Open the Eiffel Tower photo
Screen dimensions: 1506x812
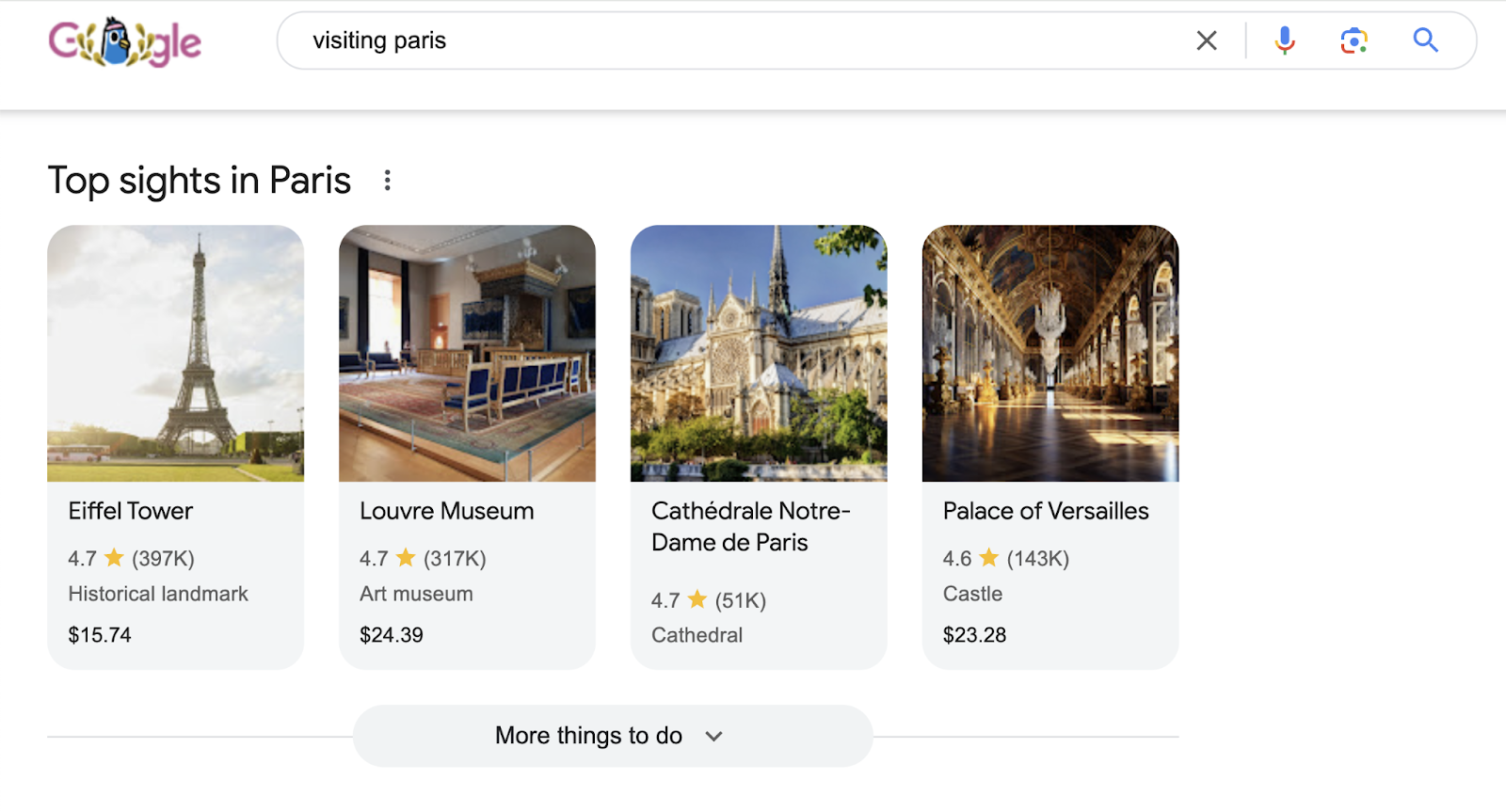coord(176,353)
